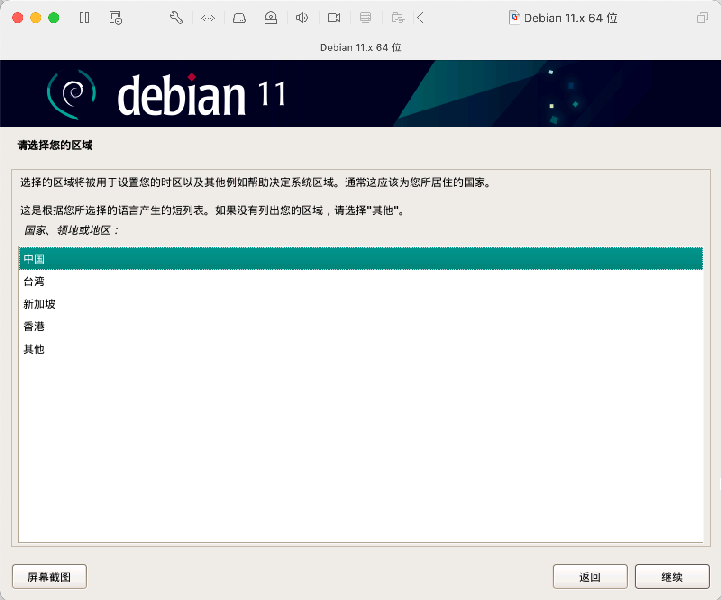The height and width of the screenshot is (600, 721).
Task: Select 新加坡 in the region list
Action: coord(361,304)
